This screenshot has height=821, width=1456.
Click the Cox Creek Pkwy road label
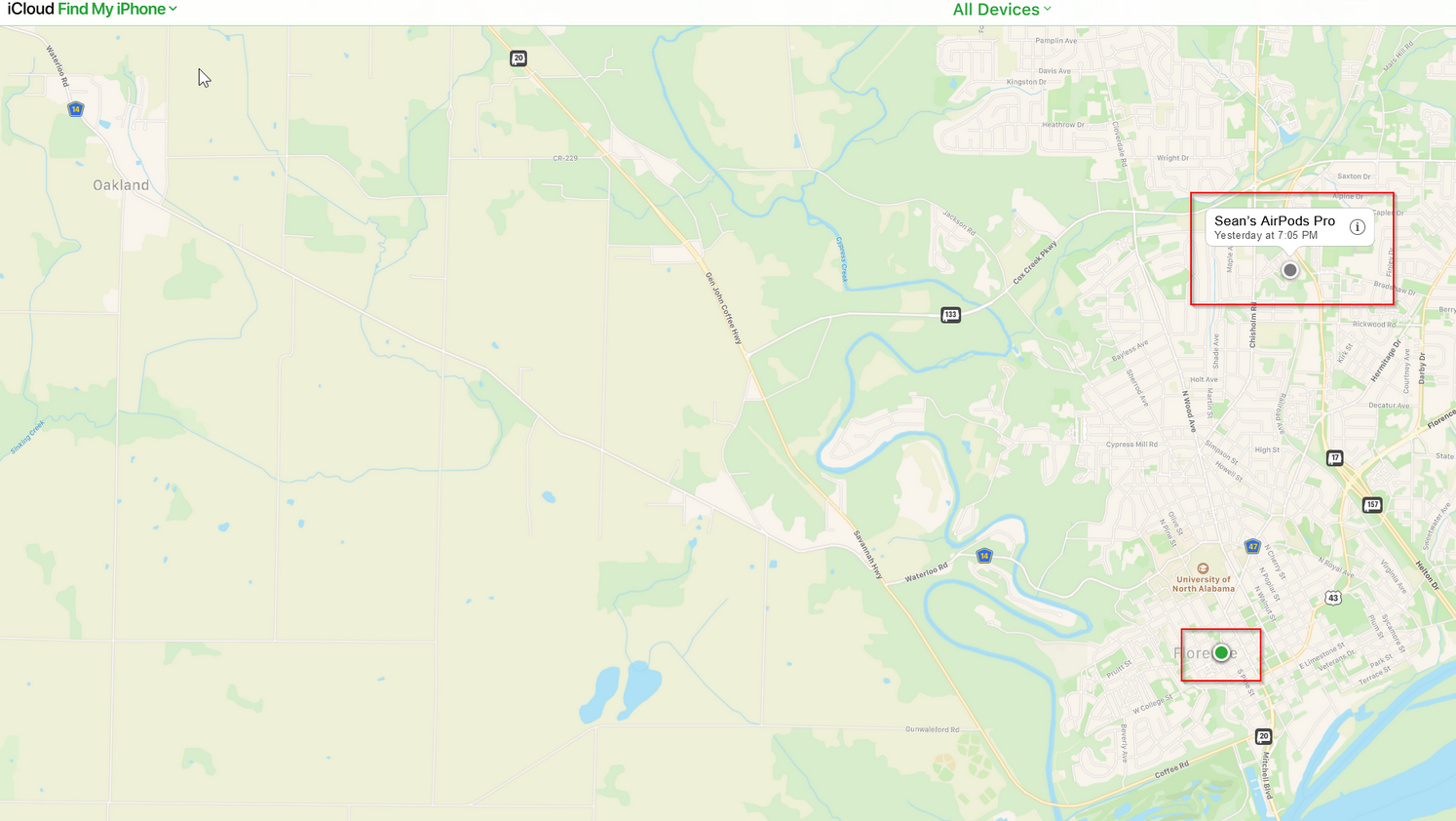point(1035,262)
